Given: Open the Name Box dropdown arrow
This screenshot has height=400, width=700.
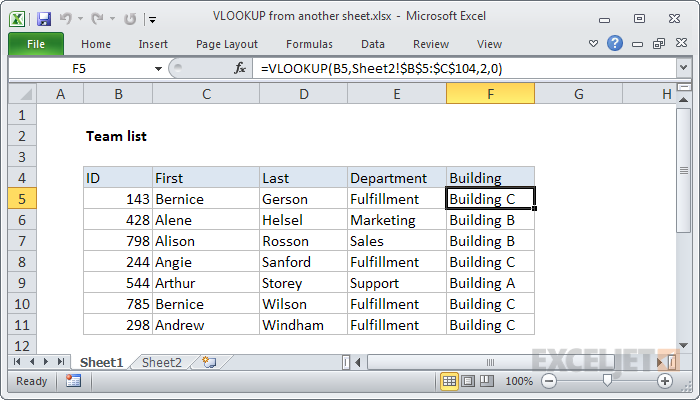Looking at the screenshot, I should click(159, 69).
